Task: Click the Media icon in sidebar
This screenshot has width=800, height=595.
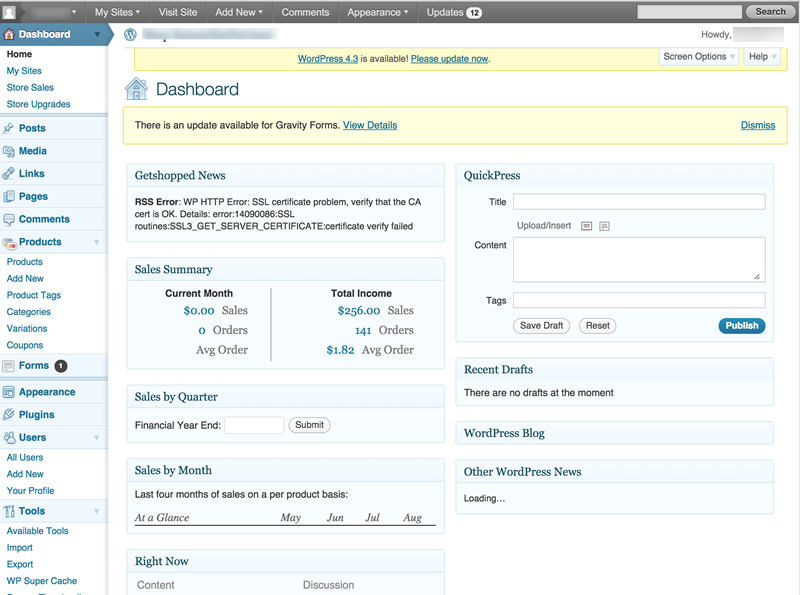Action: tap(8, 151)
